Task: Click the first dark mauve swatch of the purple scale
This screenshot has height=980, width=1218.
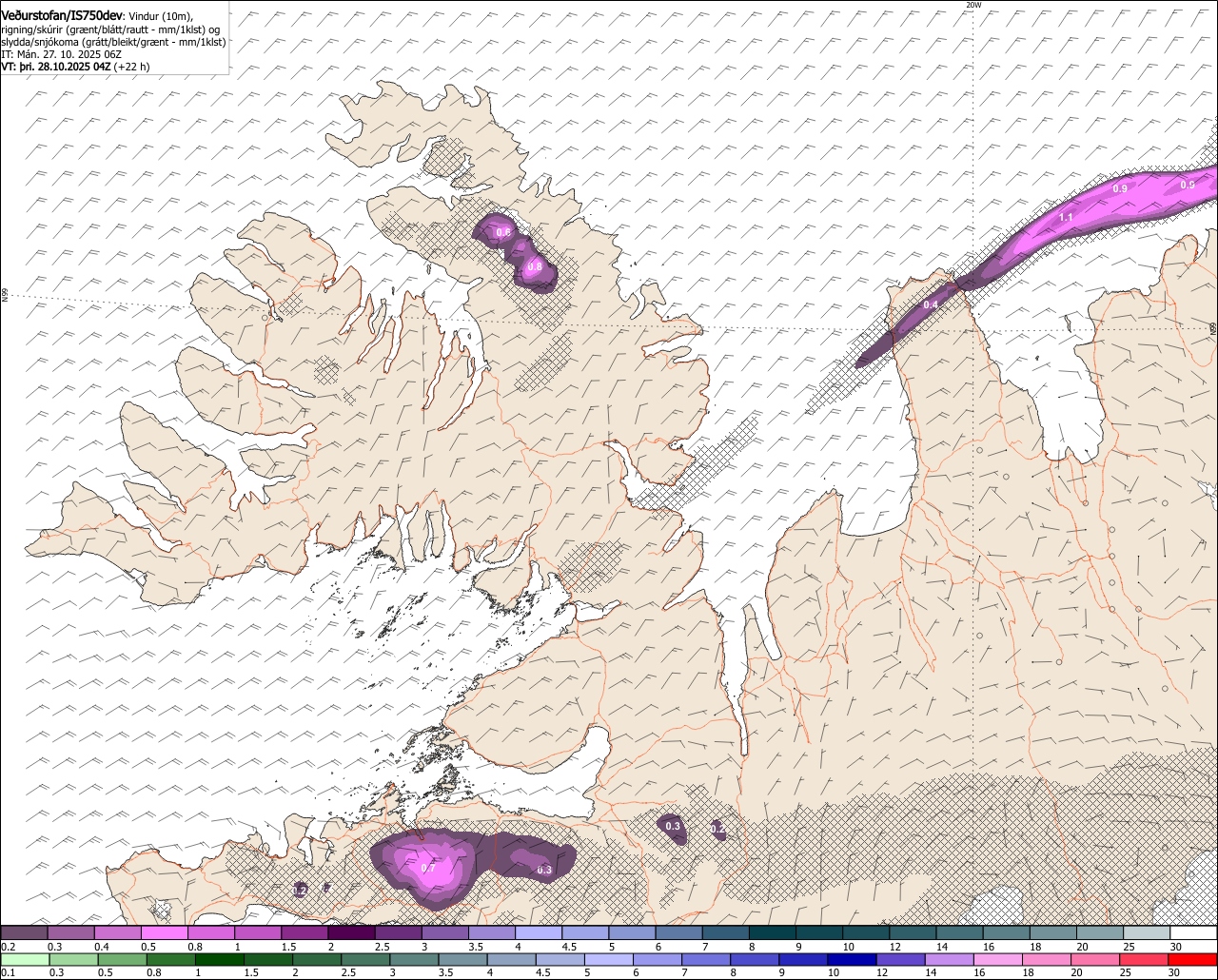Action: pyautogui.click(x=24, y=932)
